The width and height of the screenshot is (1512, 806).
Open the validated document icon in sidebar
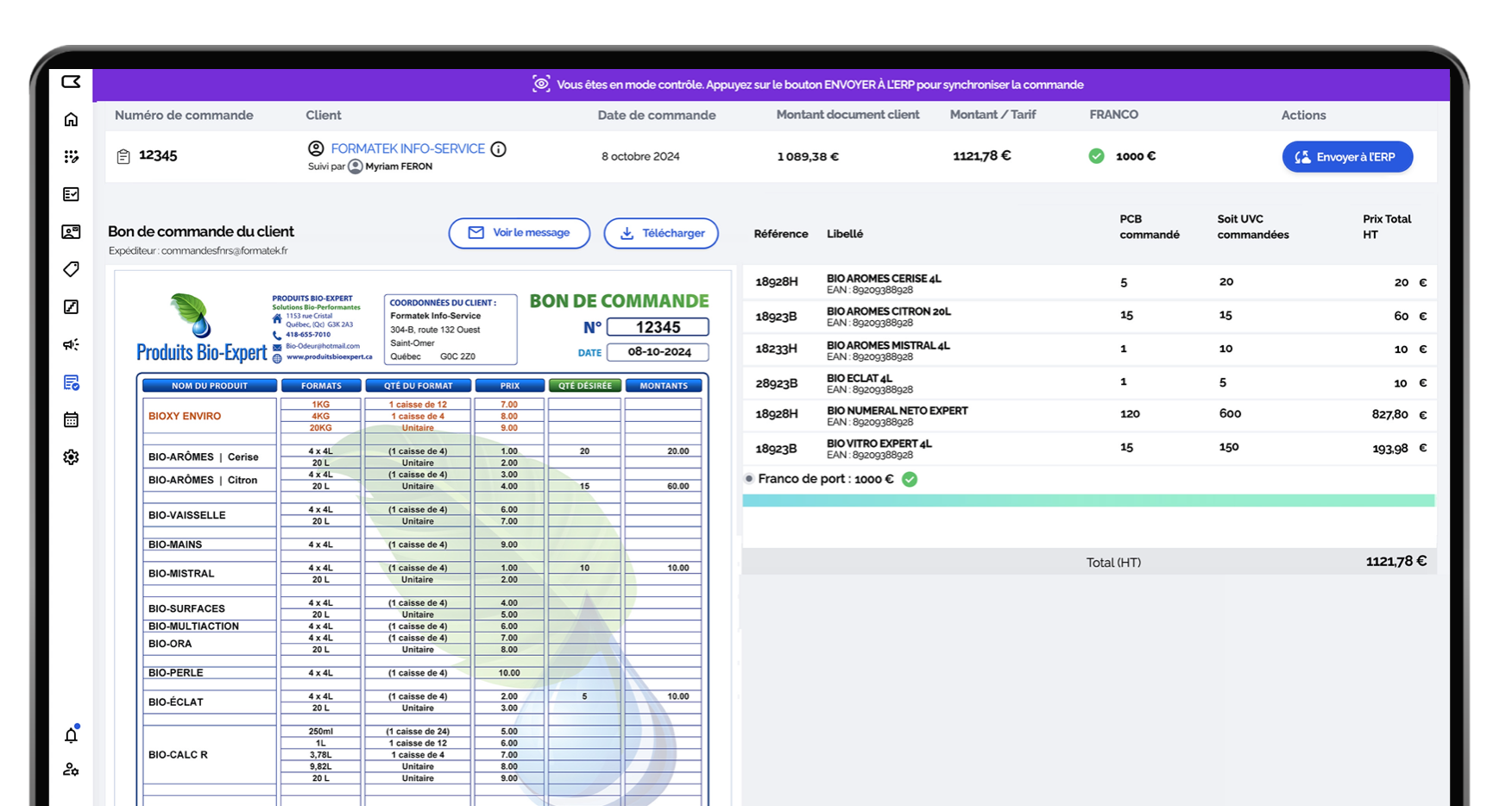point(71,382)
